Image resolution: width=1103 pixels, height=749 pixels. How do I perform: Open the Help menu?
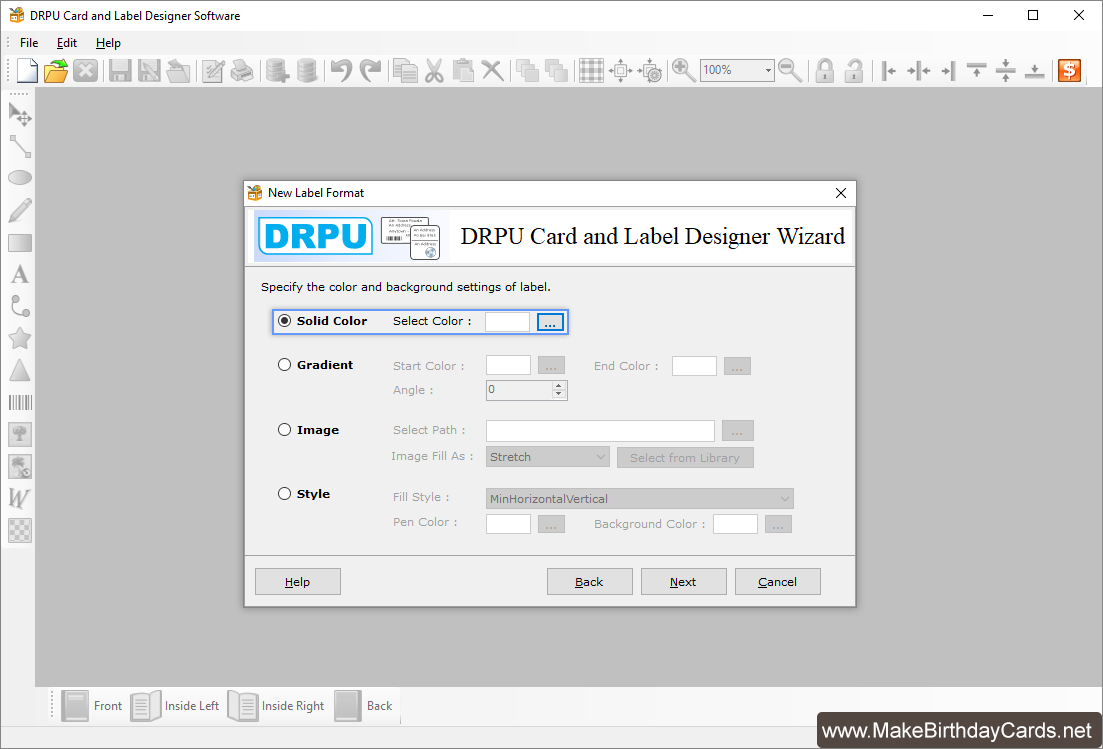tap(108, 43)
